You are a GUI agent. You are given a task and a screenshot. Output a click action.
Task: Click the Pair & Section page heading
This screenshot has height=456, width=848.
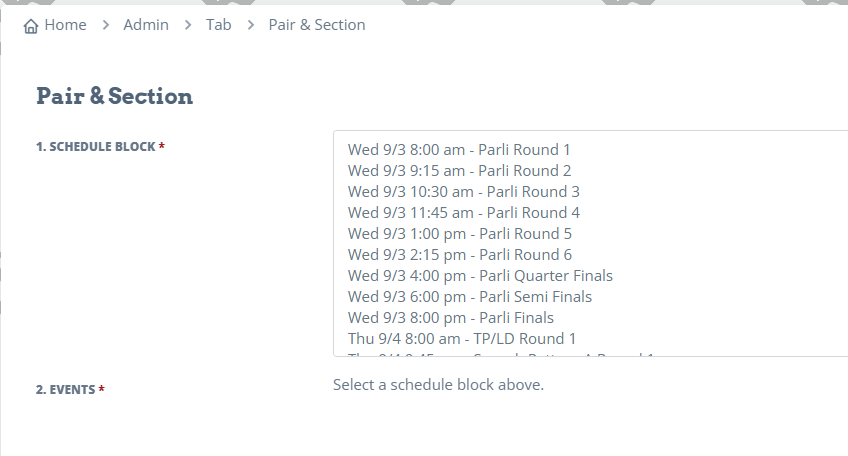click(x=114, y=96)
